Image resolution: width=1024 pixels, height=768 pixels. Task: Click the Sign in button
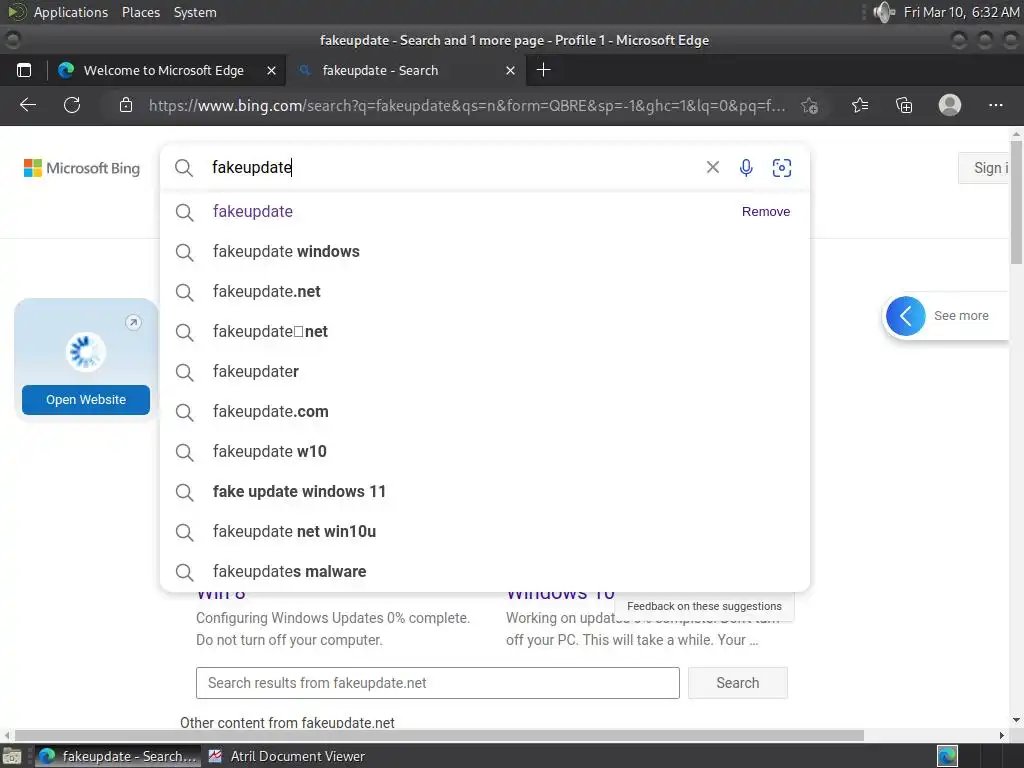coord(984,168)
